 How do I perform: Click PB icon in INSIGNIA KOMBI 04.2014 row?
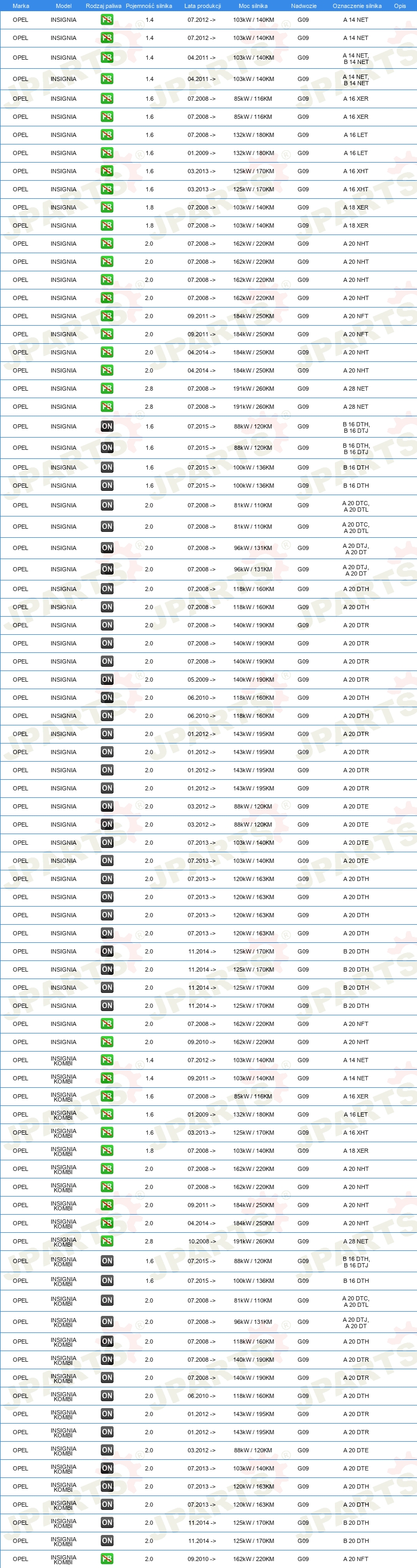[x=107, y=1223]
